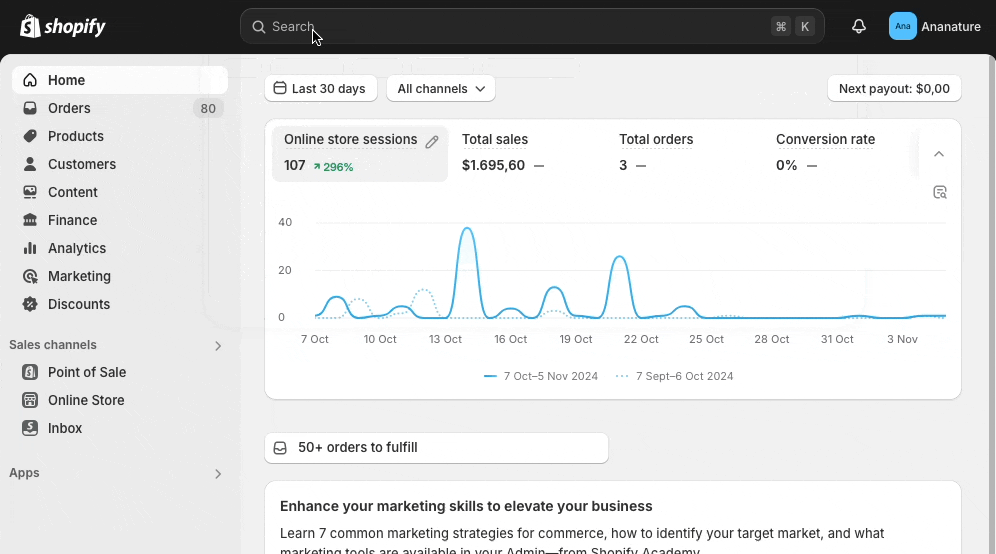
Task: Open the All channels dropdown
Action: (x=440, y=89)
